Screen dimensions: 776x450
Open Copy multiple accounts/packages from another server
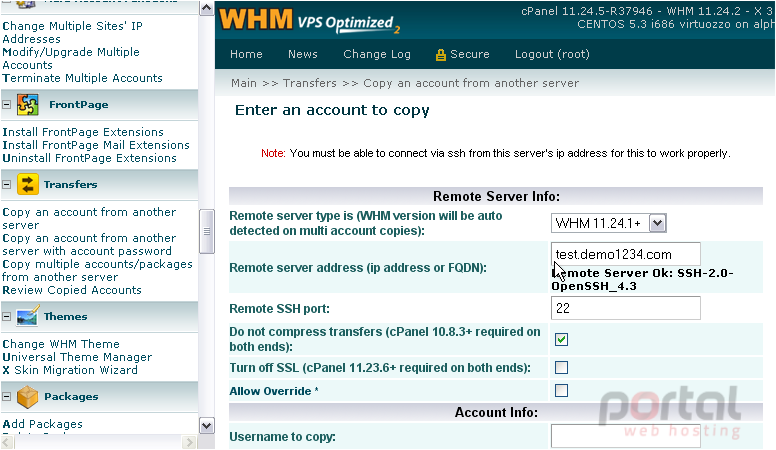pyautogui.click(x=97, y=270)
